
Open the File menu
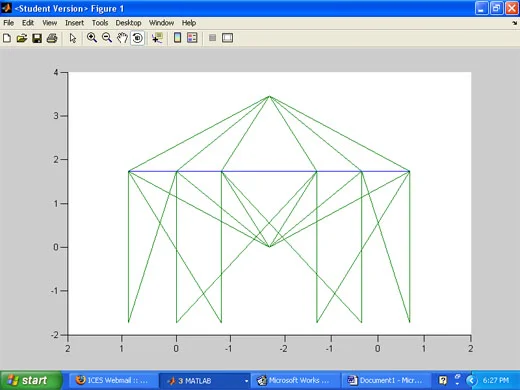8,23
